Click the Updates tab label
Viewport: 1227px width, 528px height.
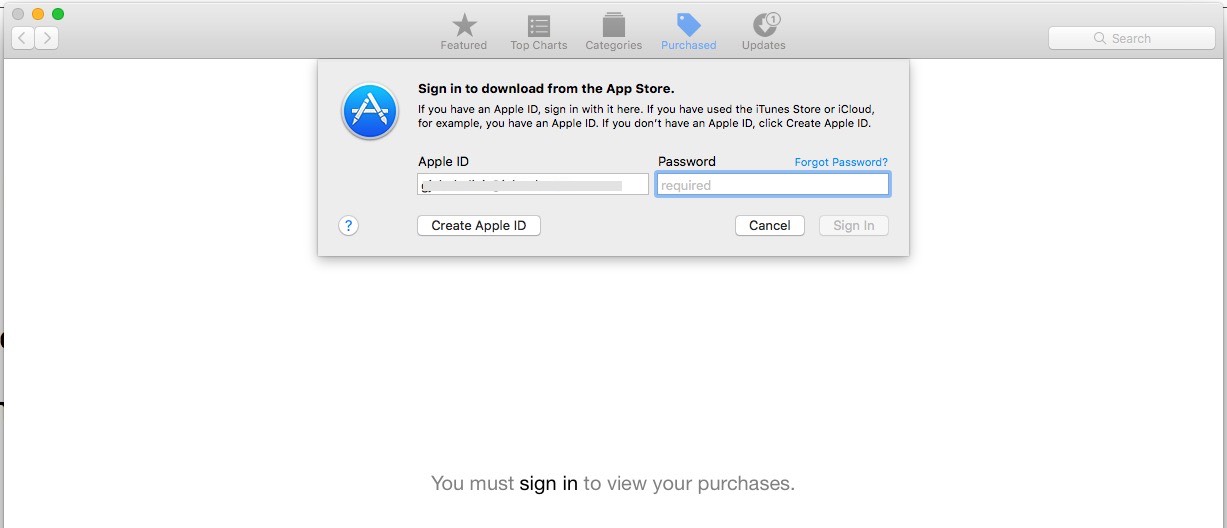(x=764, y=45)
